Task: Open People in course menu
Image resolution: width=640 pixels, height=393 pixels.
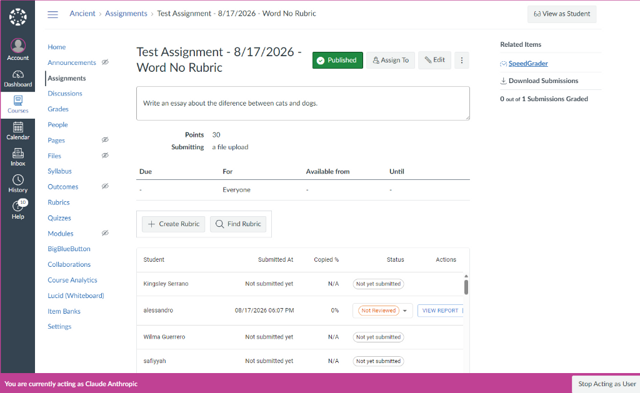Action: (58, 124)
